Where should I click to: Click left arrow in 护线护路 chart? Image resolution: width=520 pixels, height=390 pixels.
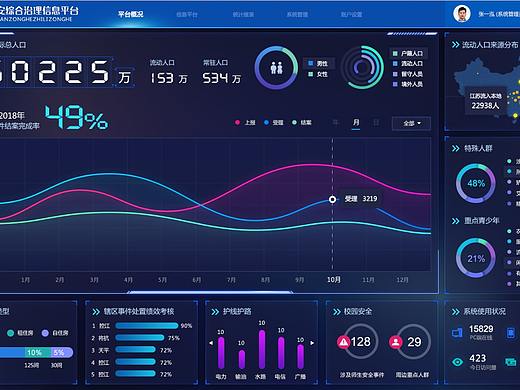point(211,343)
